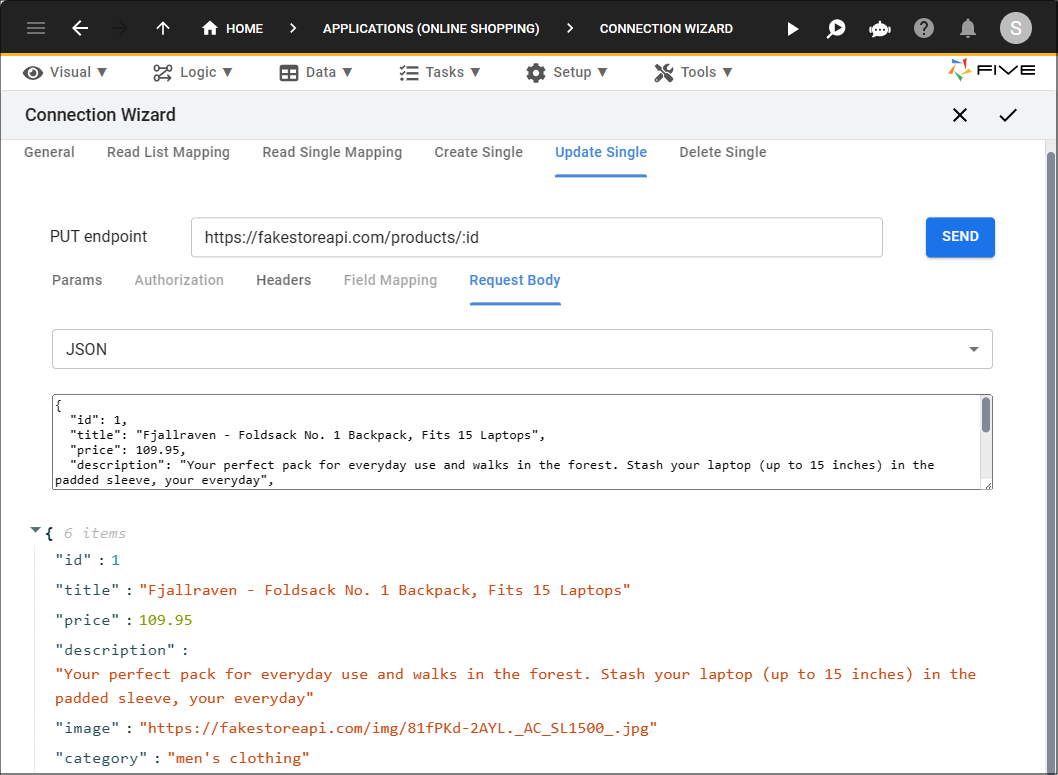
Task: Switch to the General tab
Action: [x=49, y=152]
